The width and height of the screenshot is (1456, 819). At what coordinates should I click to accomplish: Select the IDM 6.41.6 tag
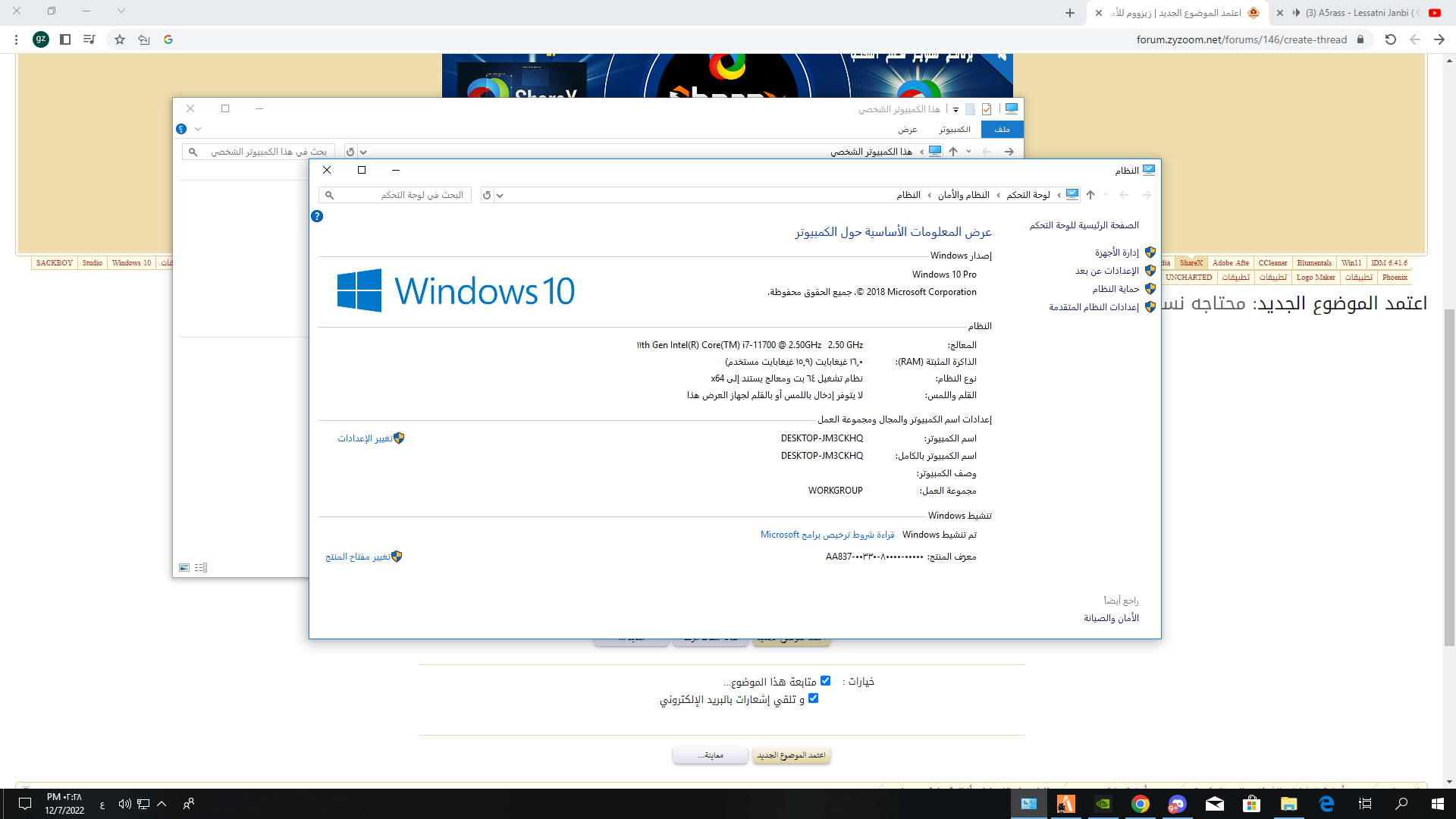1389,263
